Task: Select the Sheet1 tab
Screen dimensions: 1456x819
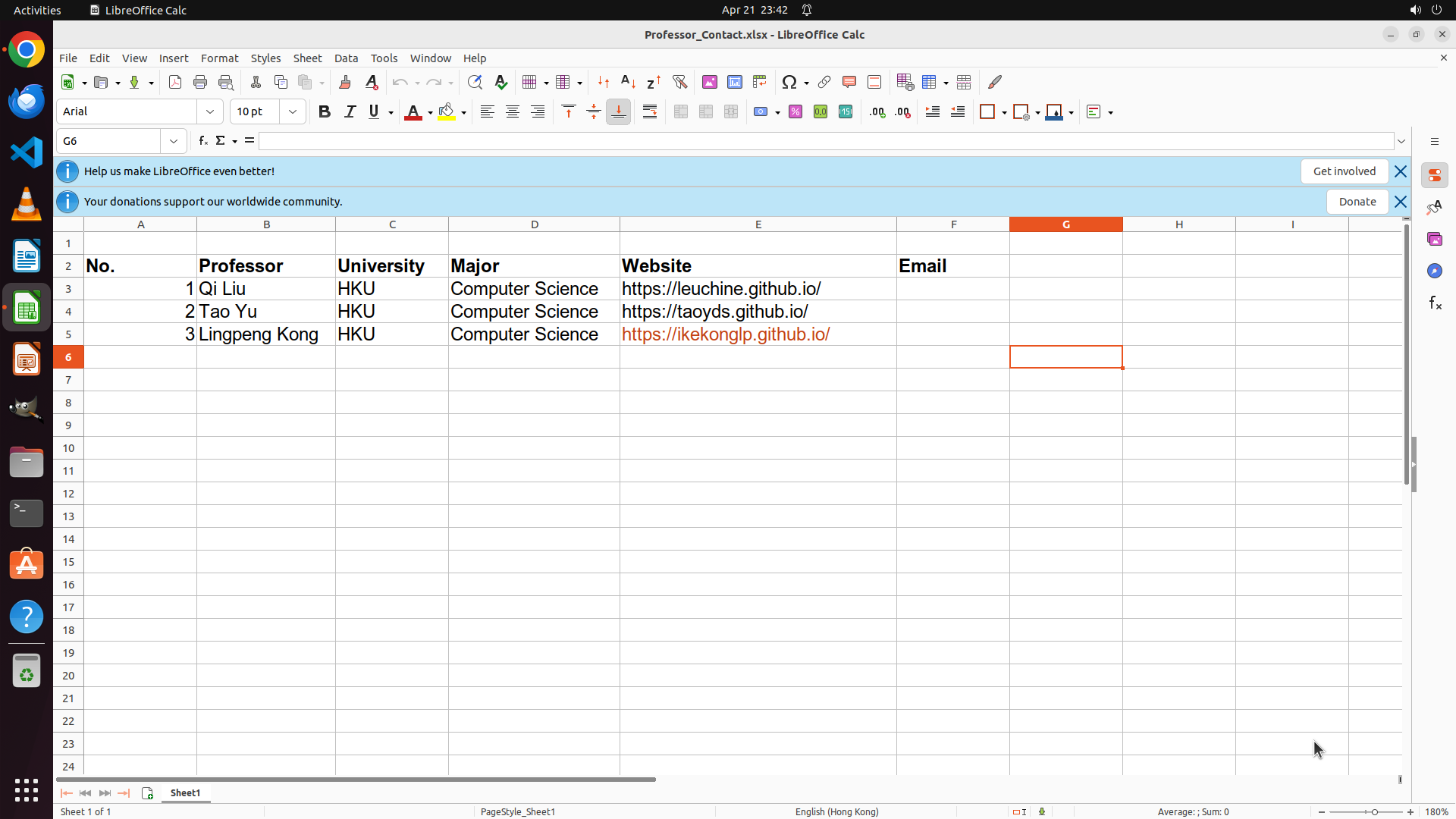Action: 185,793
